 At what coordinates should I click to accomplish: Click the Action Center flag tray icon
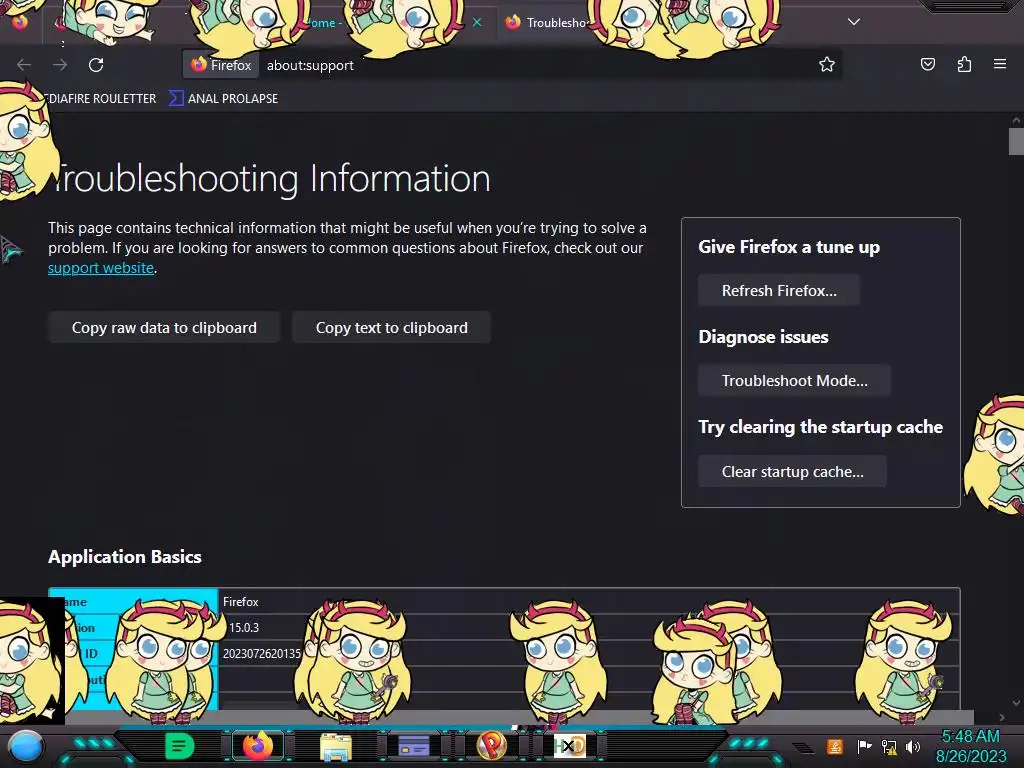click(x=864, y=746)
